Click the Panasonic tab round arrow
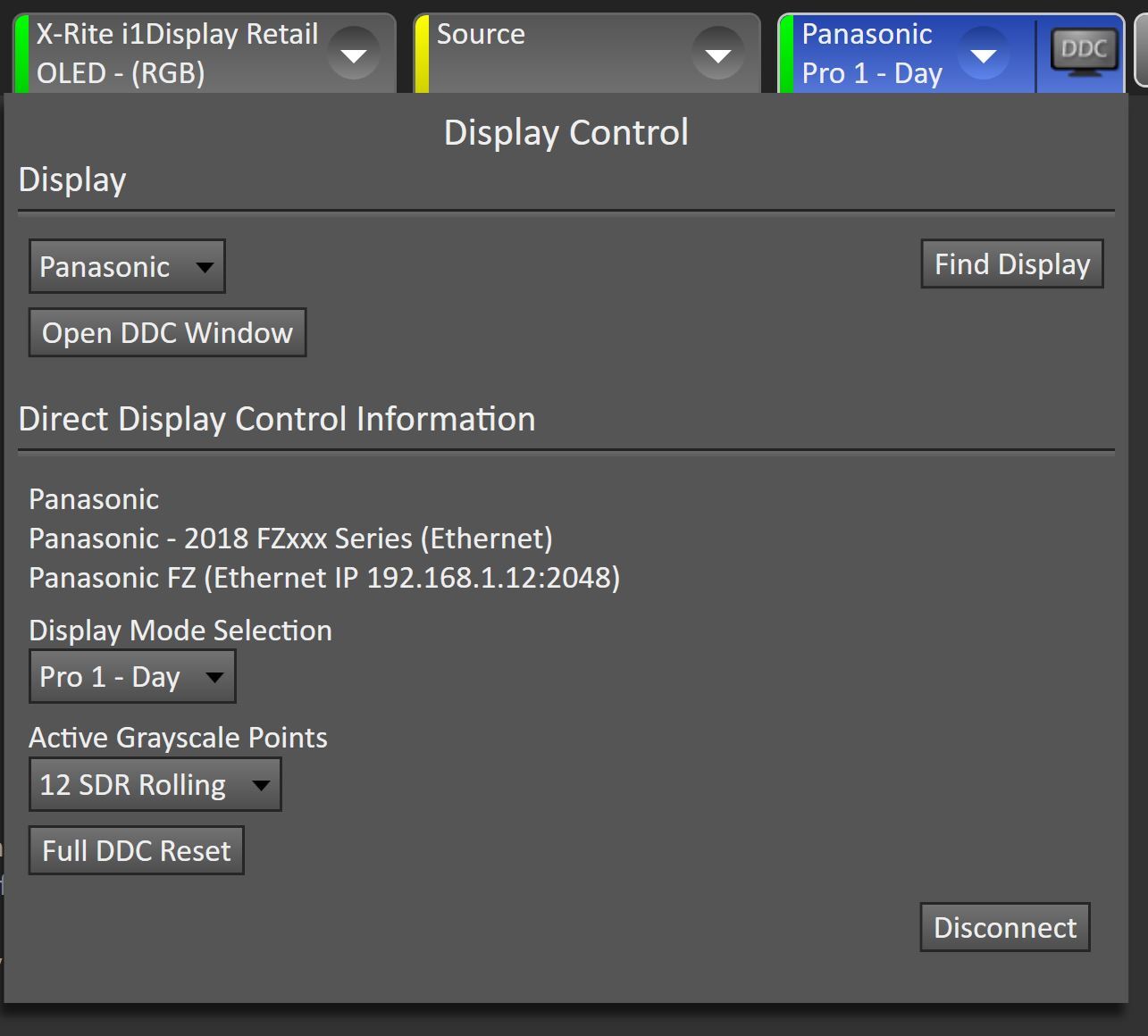The width and height of the screenshot is (1148, 1036). point(983,55)
